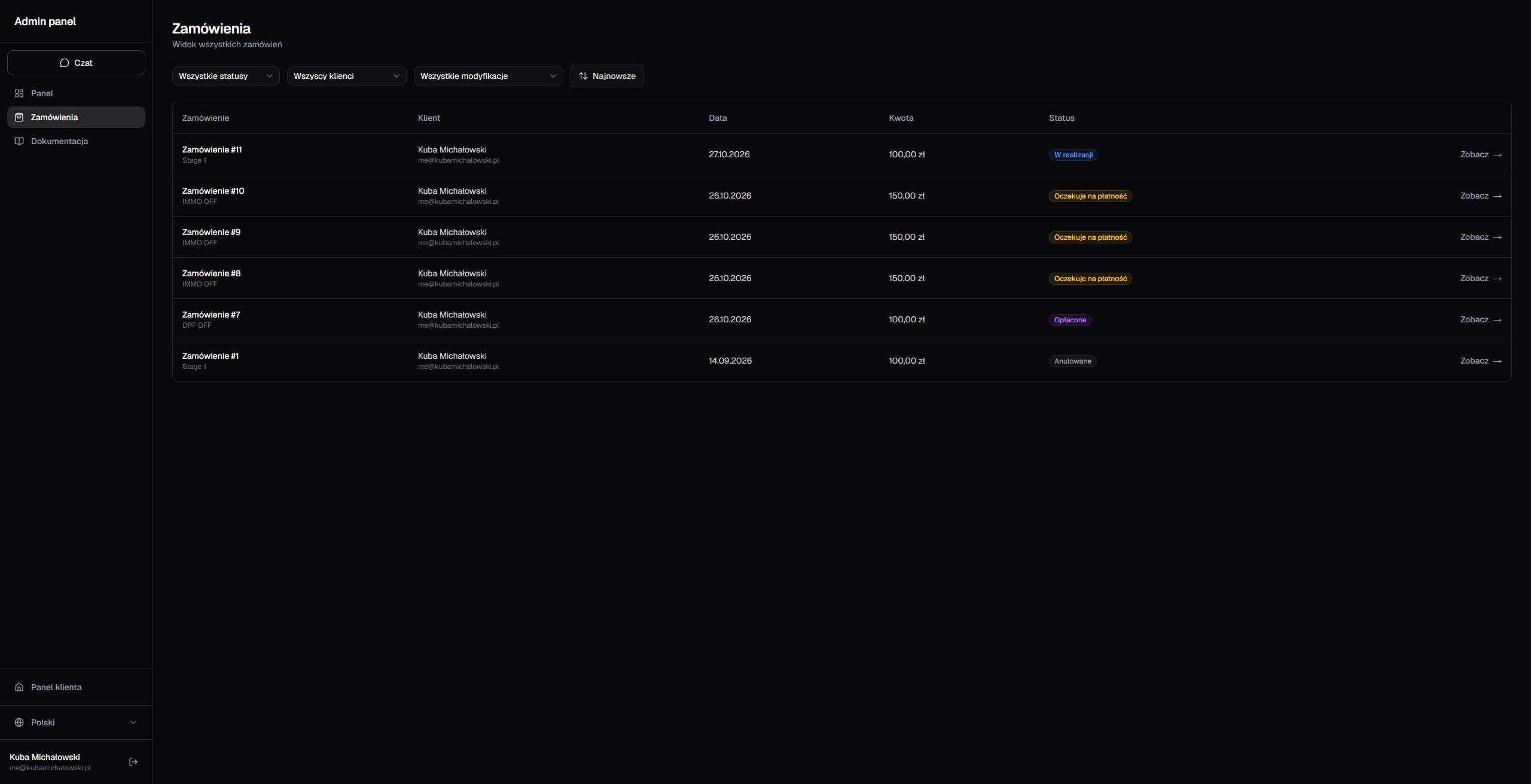Click the W realizacji status badge
This screenshot has height=784, width=1531.
(x=1073, y=155)
